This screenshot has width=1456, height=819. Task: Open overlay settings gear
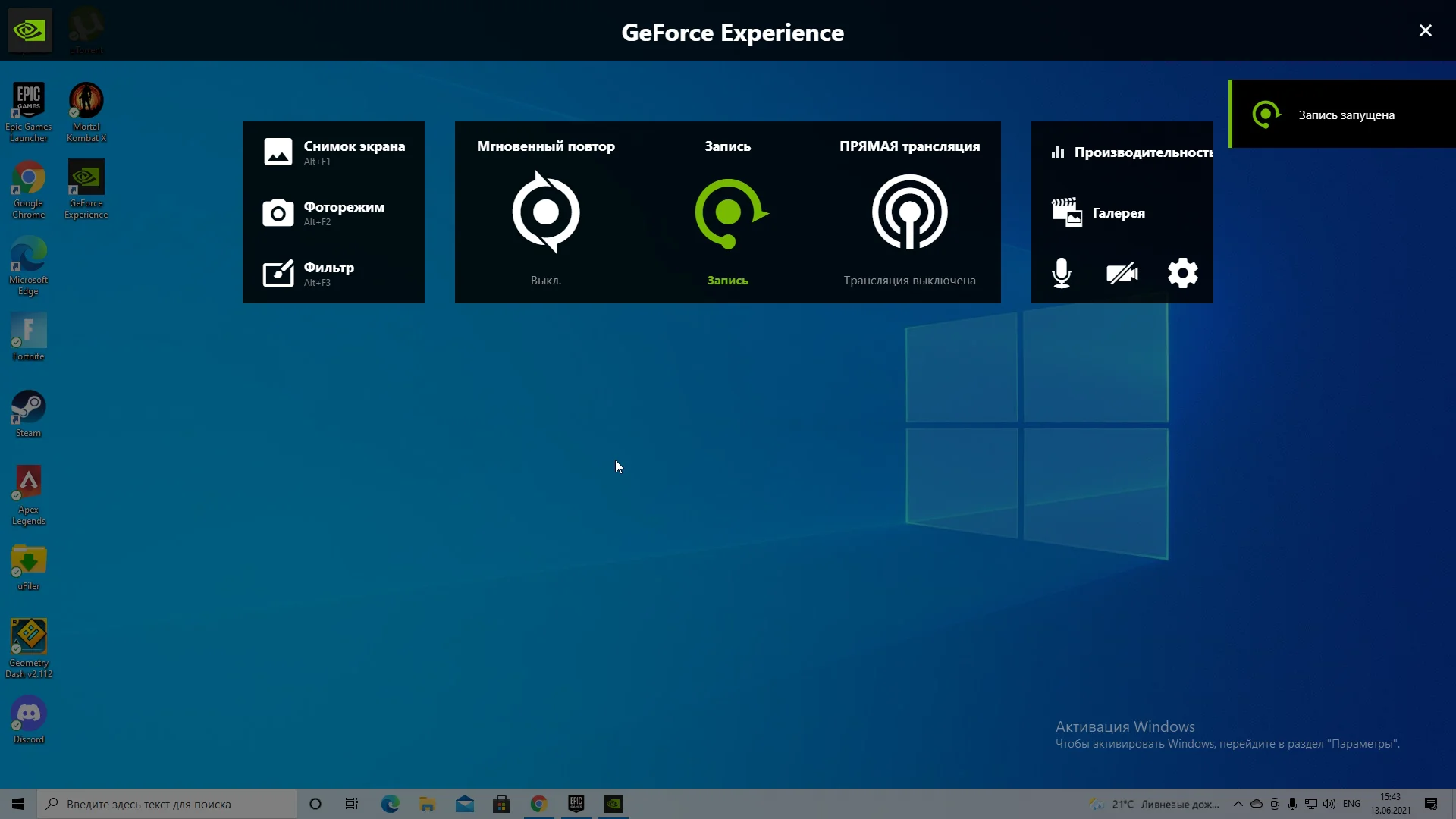(1183, 273)
